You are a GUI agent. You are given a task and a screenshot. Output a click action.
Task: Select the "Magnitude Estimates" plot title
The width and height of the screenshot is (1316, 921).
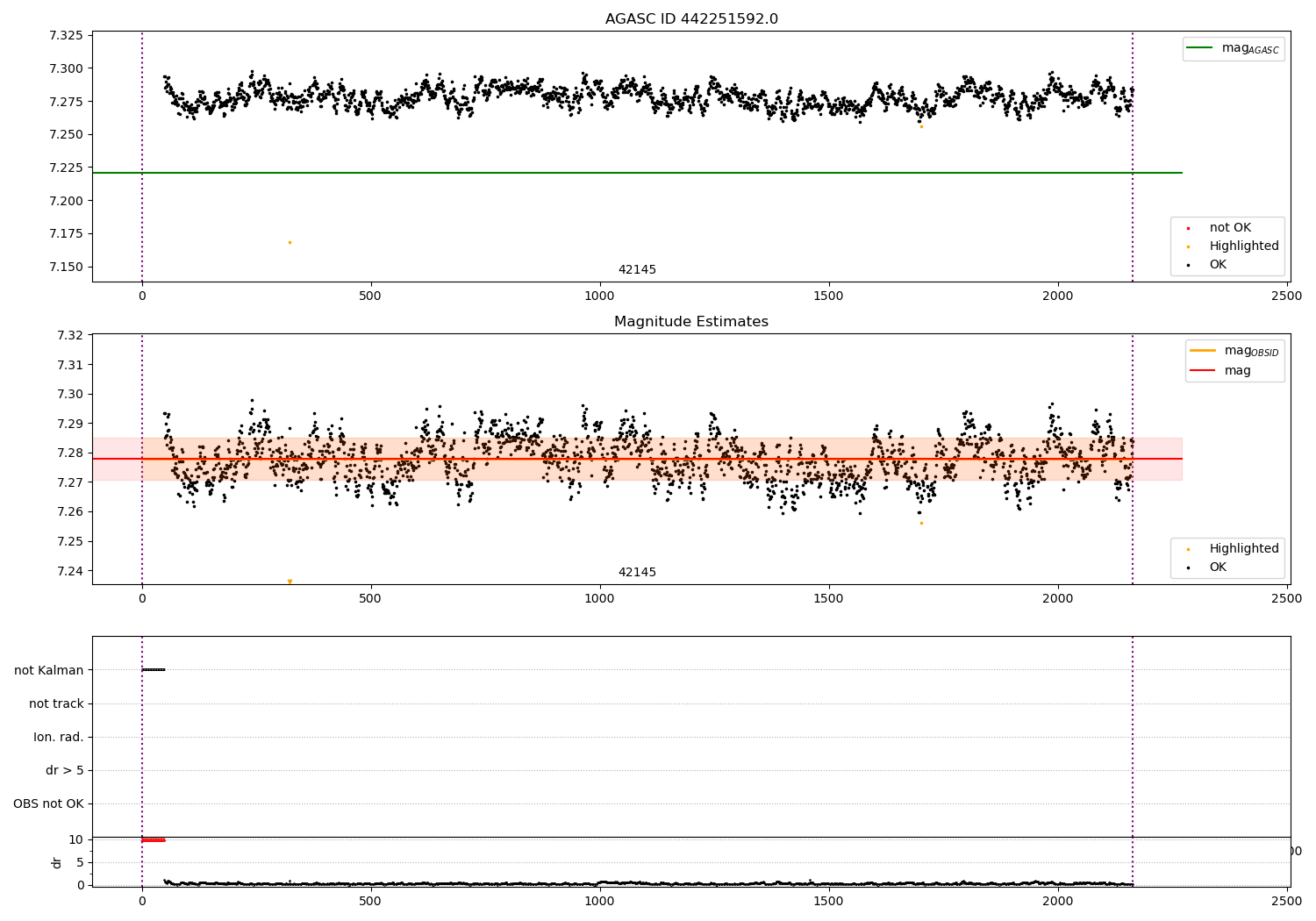point(691,322)
